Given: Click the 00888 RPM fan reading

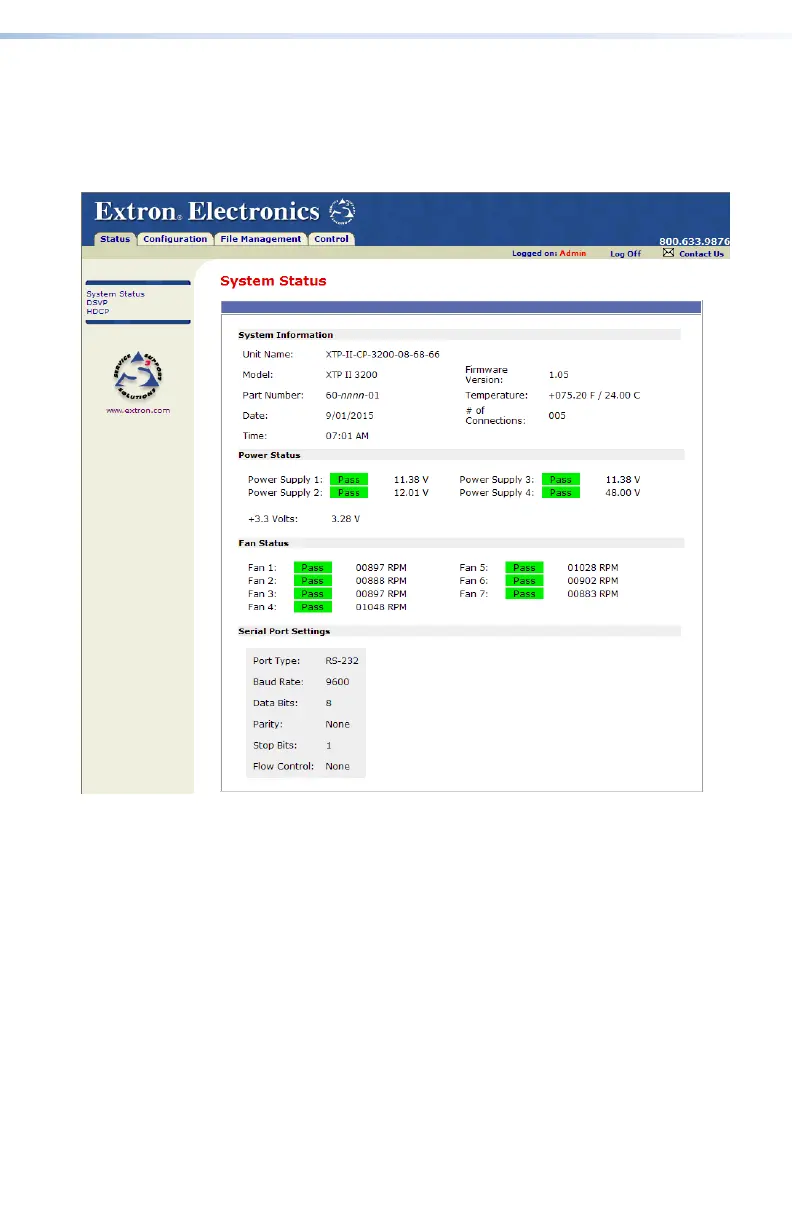Looking at the screenshot, I should [x=381, y=581].
